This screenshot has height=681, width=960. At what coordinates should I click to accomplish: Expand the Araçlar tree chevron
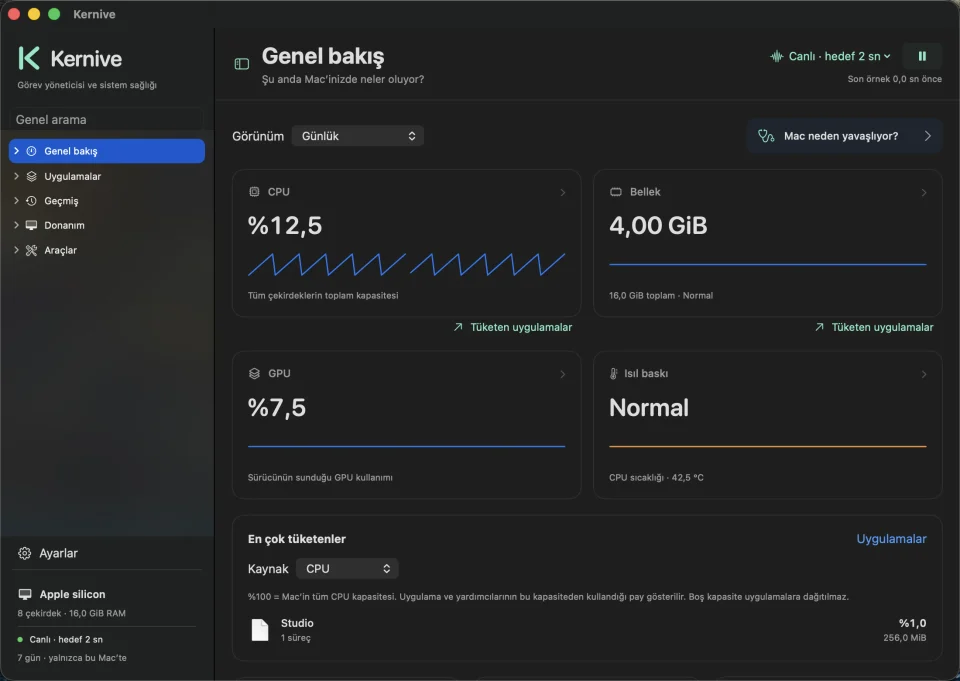17,250
